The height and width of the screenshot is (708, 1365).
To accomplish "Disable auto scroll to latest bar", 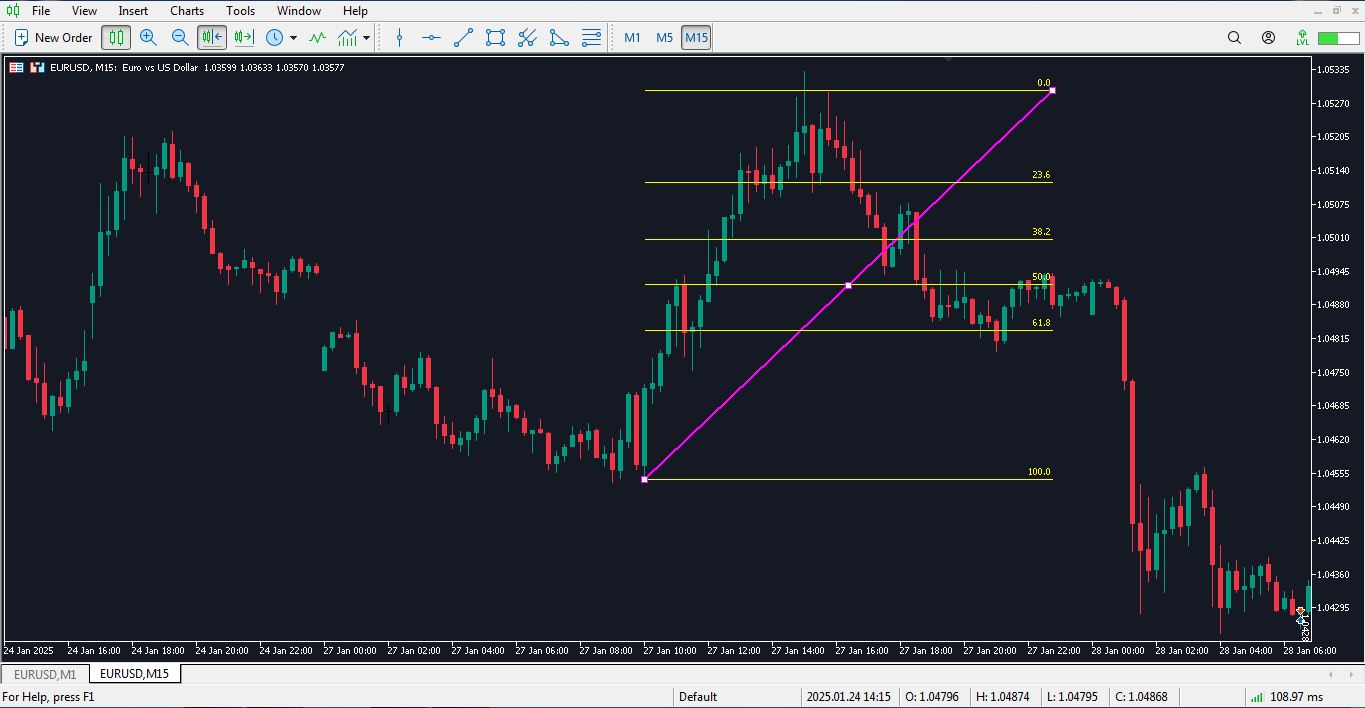I will [x=212, y=38].
